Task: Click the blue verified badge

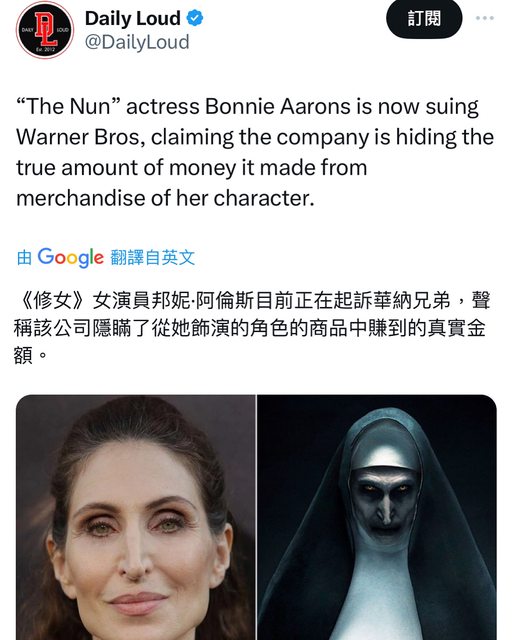Action: click(x=195, y=18)
